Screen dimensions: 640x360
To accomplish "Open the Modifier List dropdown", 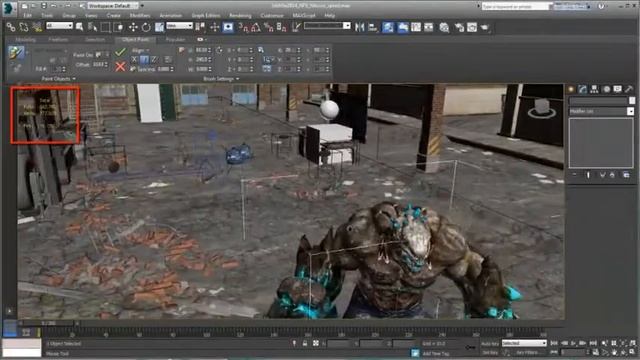I will click(x=601, y=111).
